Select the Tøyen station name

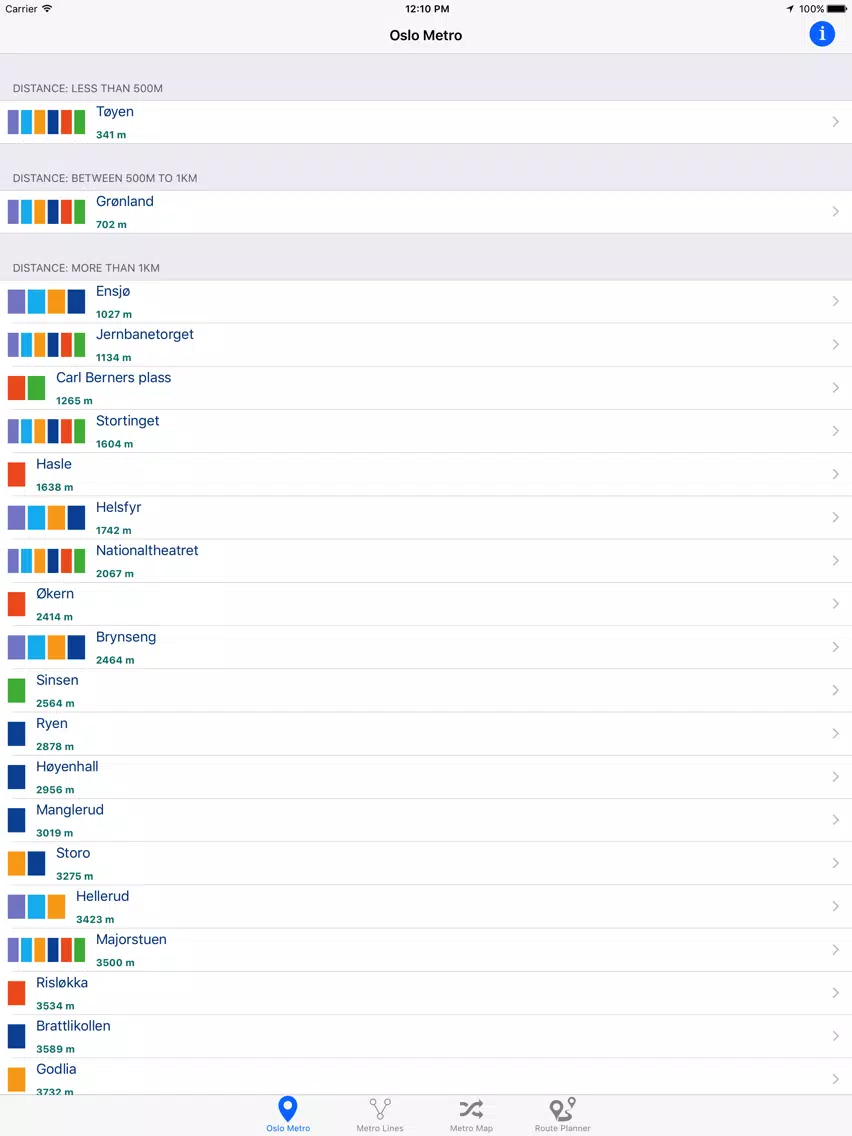coord(114,112)
